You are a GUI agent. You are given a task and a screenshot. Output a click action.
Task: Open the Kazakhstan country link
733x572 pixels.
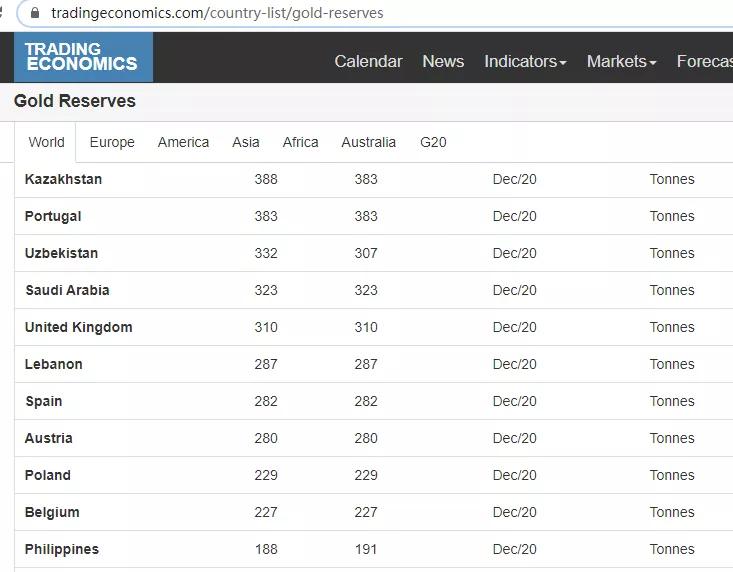tap(64, 179)
